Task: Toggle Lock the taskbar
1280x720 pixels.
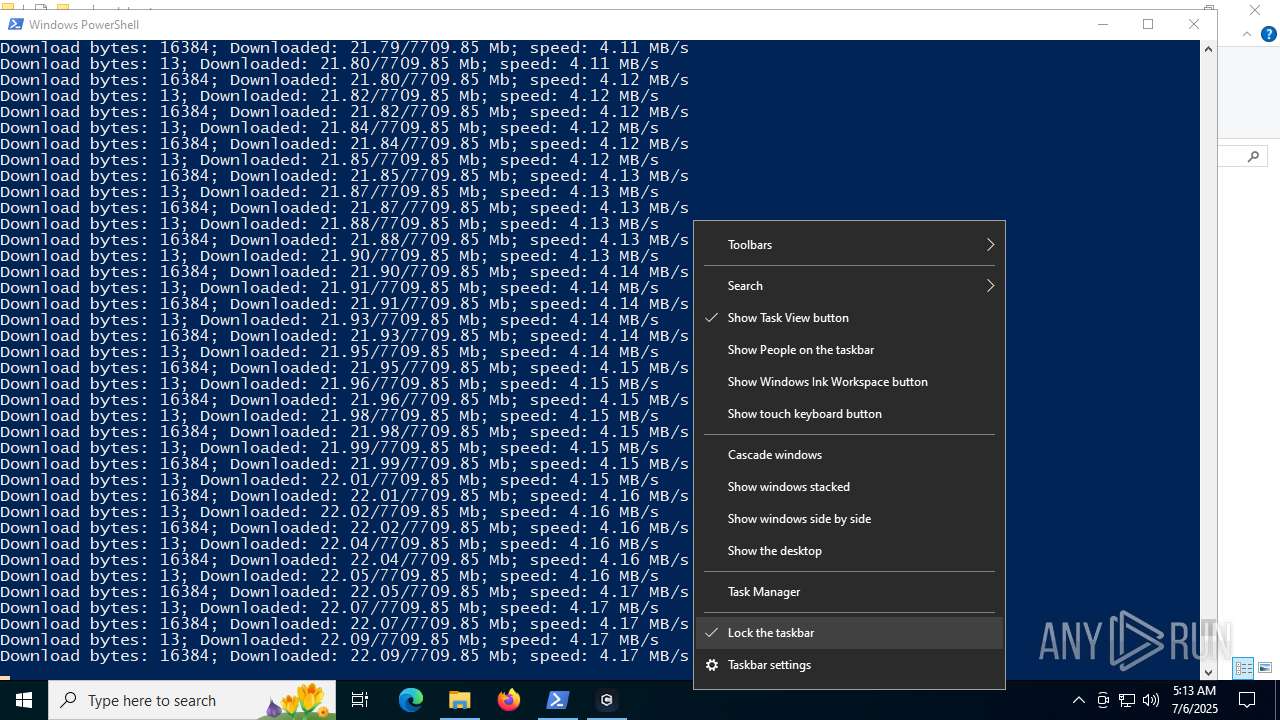Action: [849, 633]
